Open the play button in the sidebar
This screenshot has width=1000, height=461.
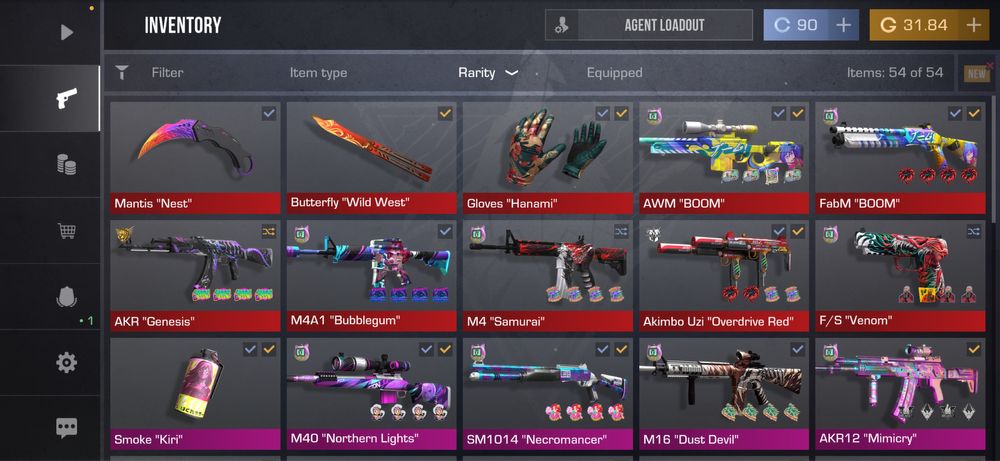(66, 32)
